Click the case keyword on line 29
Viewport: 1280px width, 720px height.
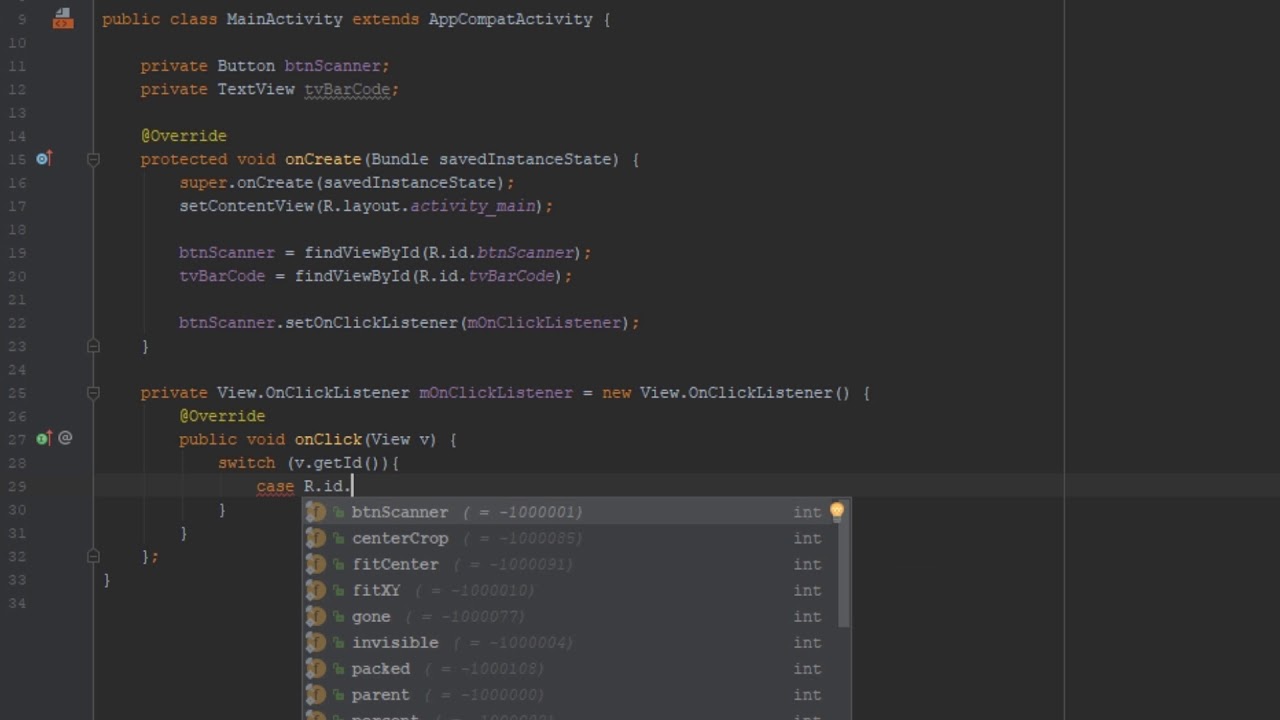tap(275, 486)
